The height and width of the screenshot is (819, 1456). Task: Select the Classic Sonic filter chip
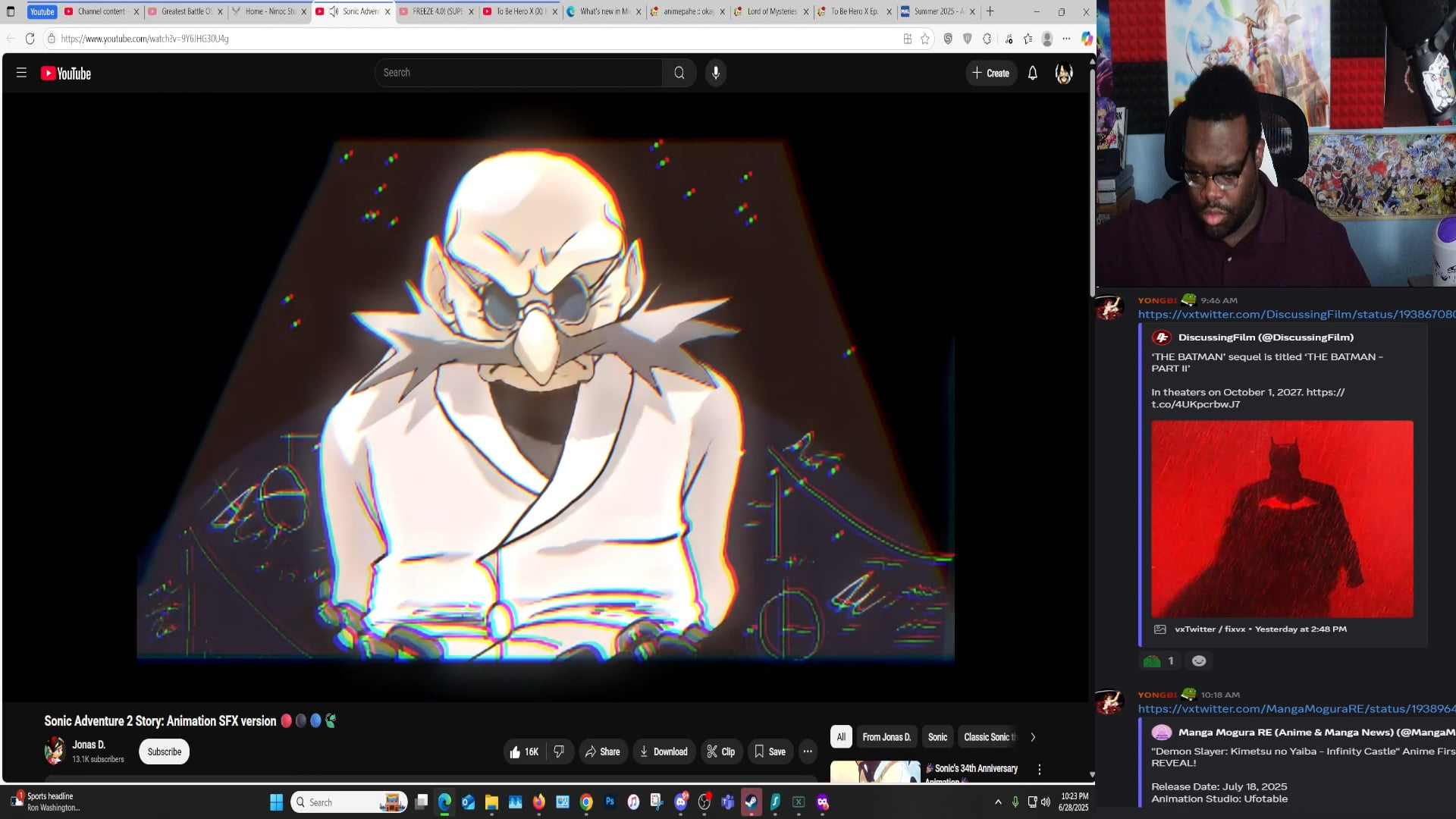pos(989,737)
